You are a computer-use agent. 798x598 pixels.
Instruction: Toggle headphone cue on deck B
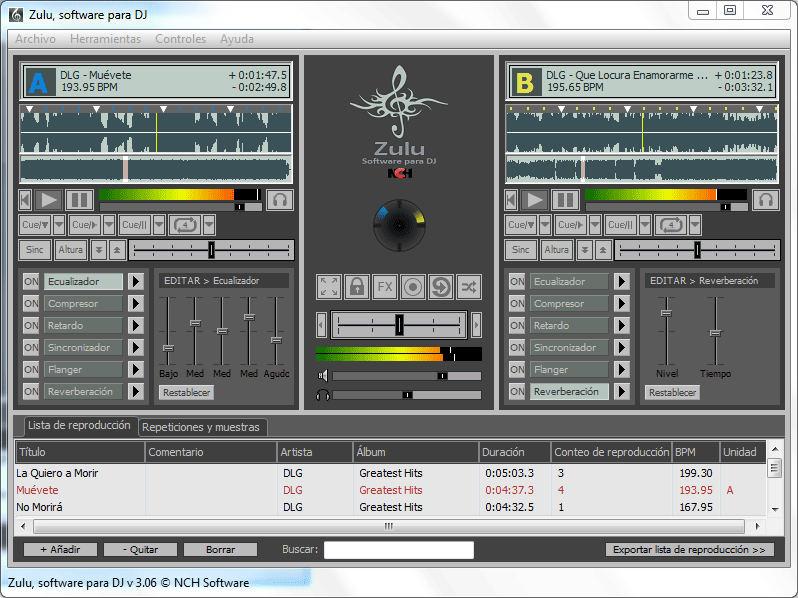tap(766, 200)
